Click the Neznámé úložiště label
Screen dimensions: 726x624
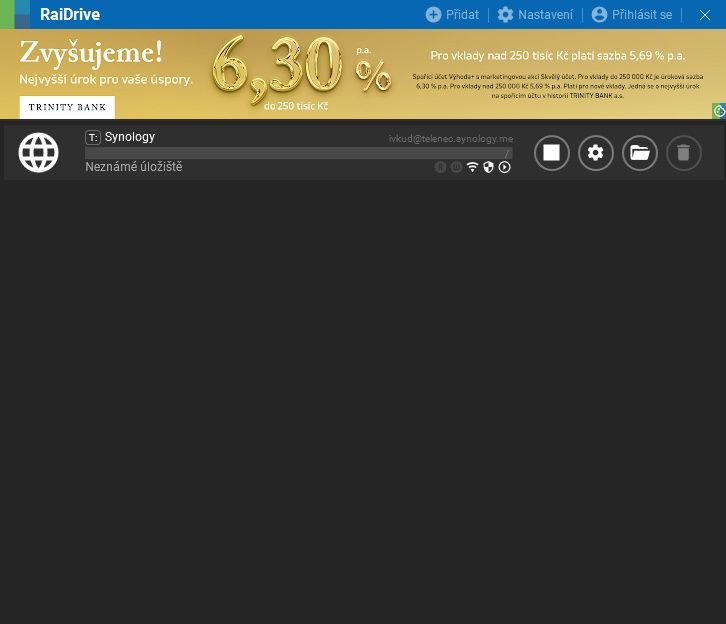click(134, 167)
